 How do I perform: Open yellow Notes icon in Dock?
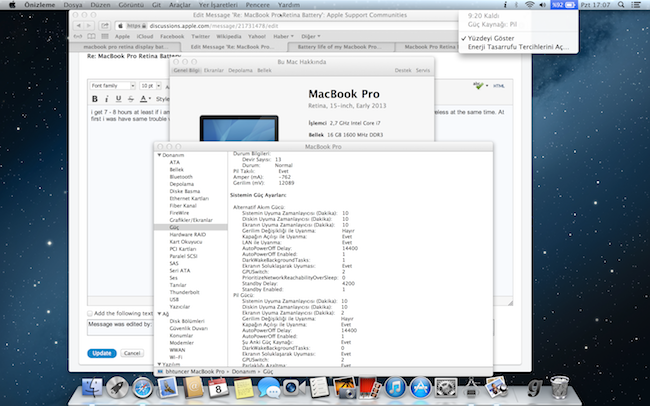point(243,387)
